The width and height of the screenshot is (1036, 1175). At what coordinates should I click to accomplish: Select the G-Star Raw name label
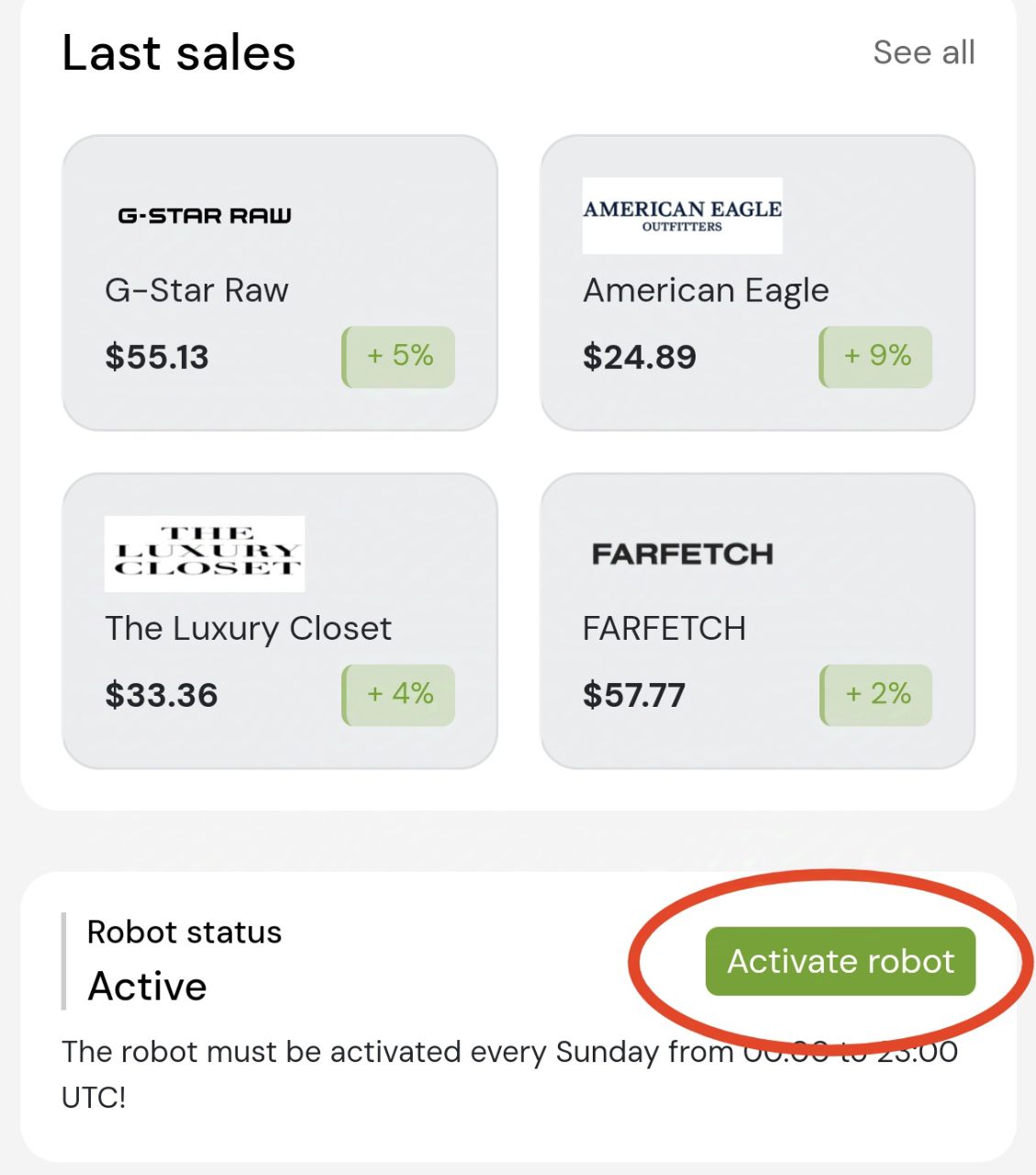click(x=196, y=291)
